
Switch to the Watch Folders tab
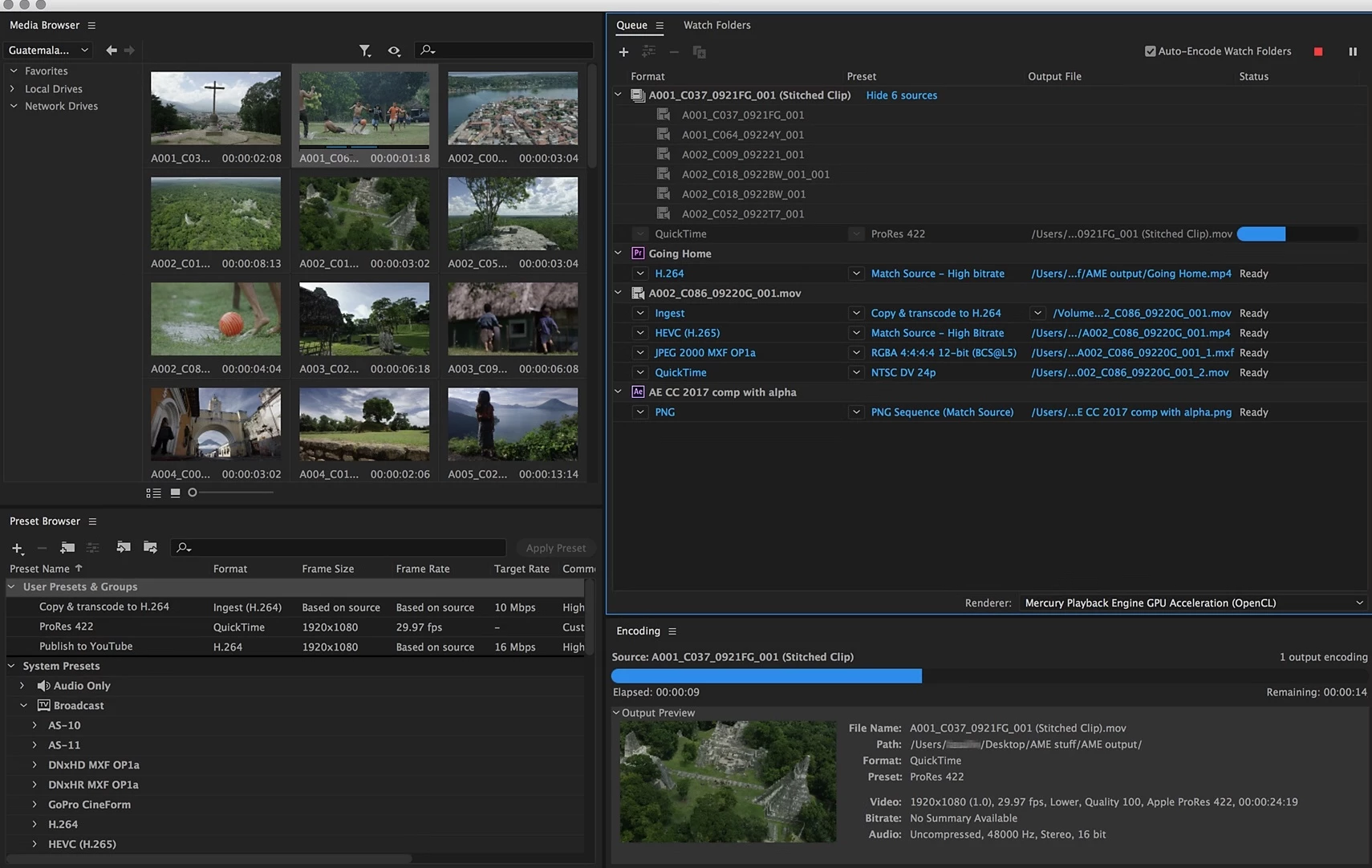(x=716, y=25)
